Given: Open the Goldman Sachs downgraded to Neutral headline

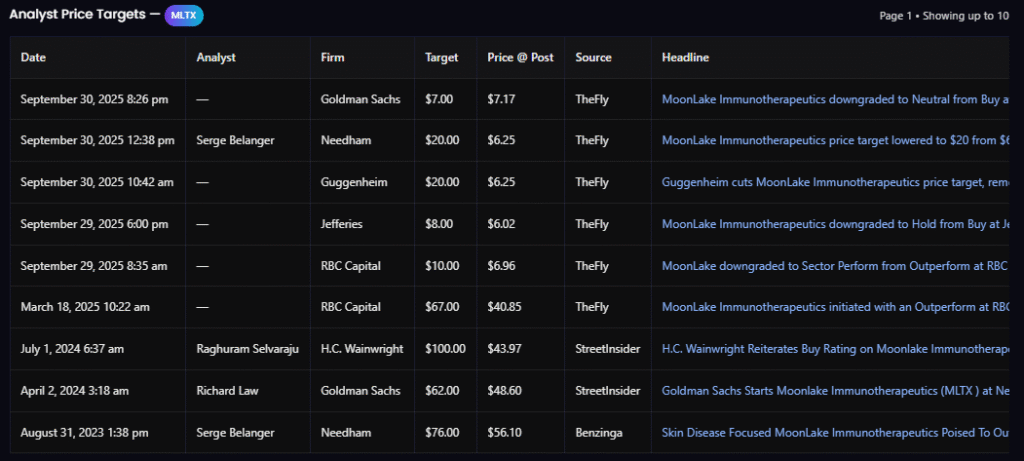Looking at the screenshot, I should (835, 100).
